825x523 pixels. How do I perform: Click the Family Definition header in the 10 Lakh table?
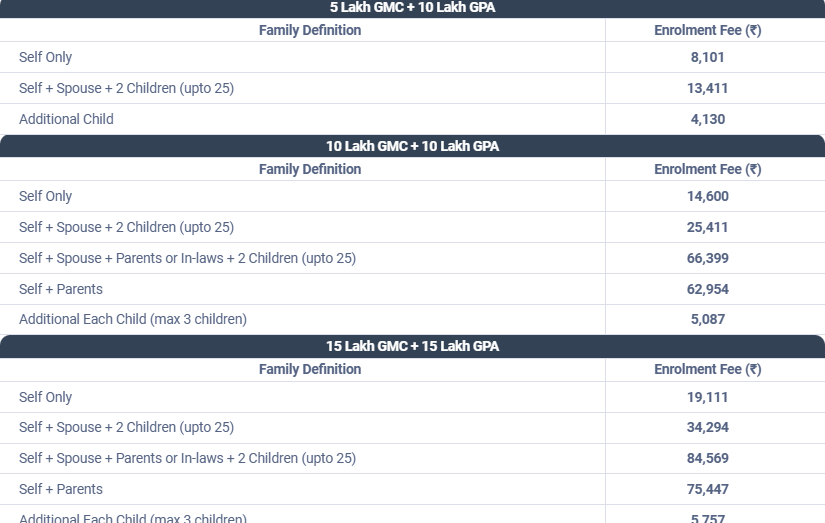pyautogui.click(x=310, y=169)
